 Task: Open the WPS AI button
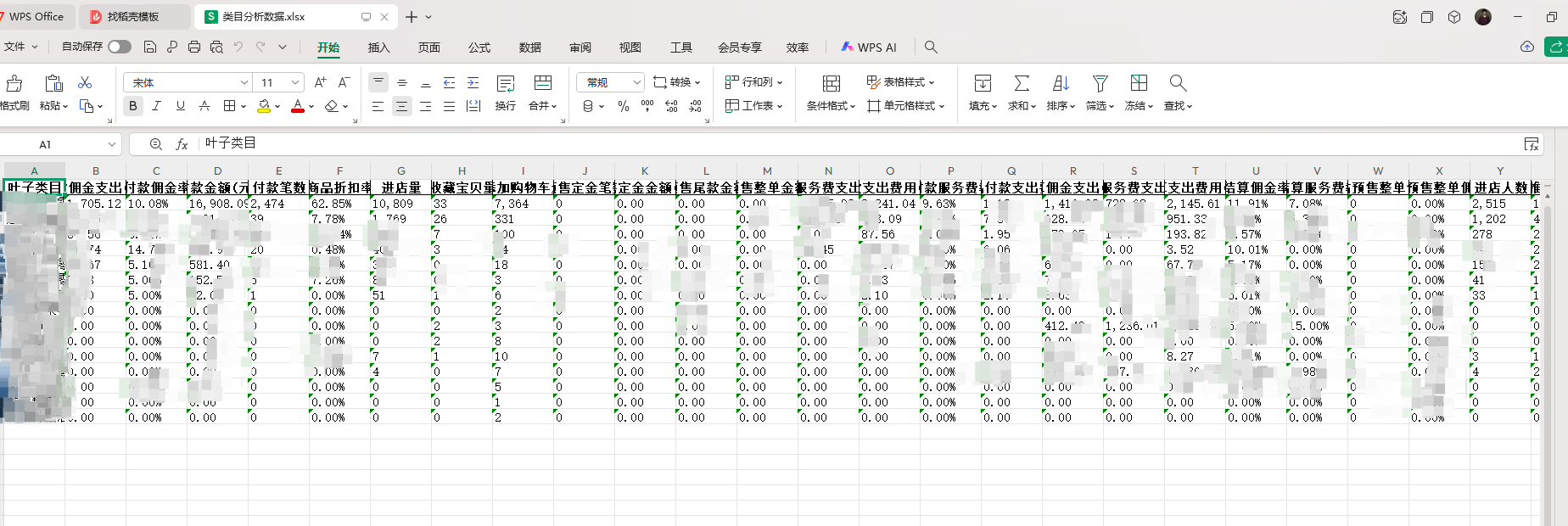point(869,48)
